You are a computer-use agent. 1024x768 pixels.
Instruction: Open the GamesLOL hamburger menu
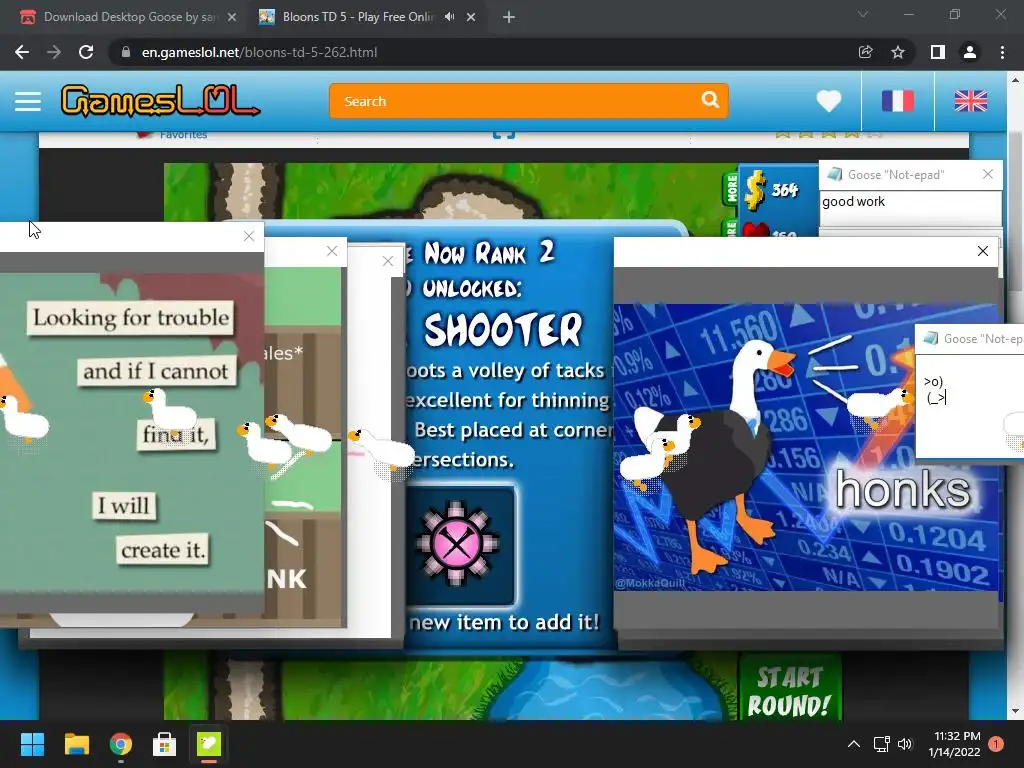coord(27,101)
